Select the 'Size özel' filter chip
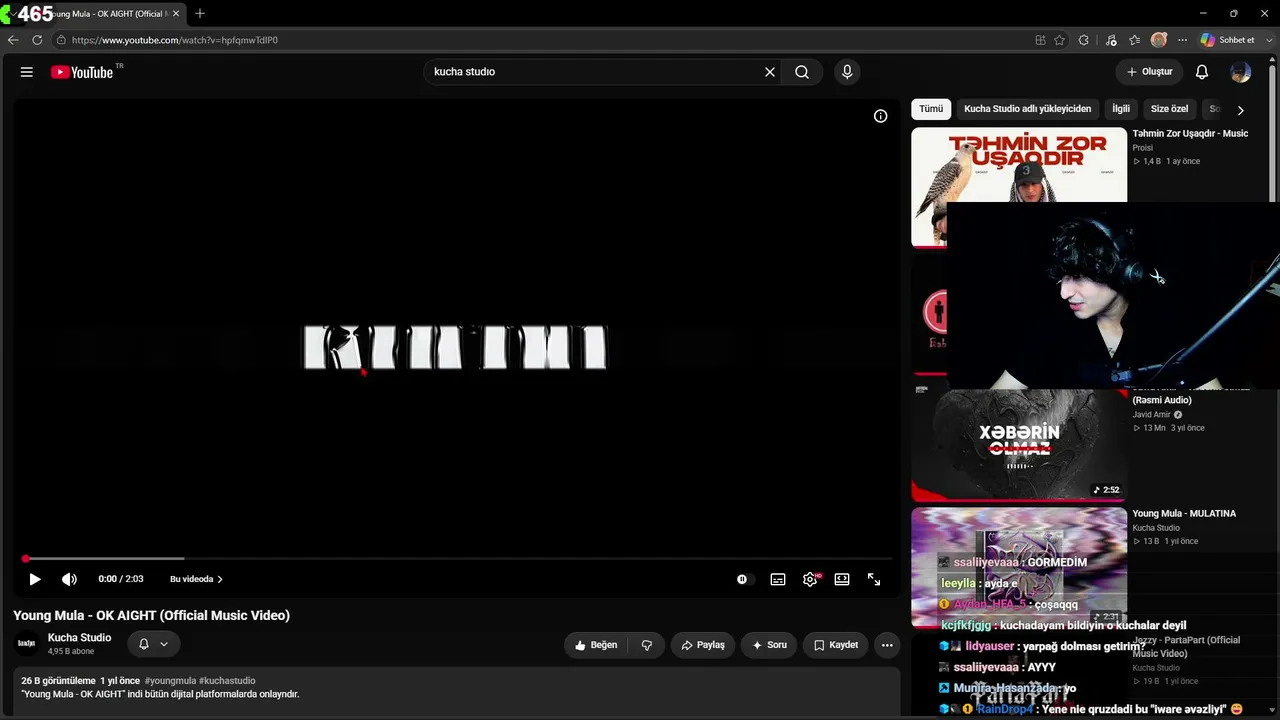 pyautogui.click(x=1169, y=109)
